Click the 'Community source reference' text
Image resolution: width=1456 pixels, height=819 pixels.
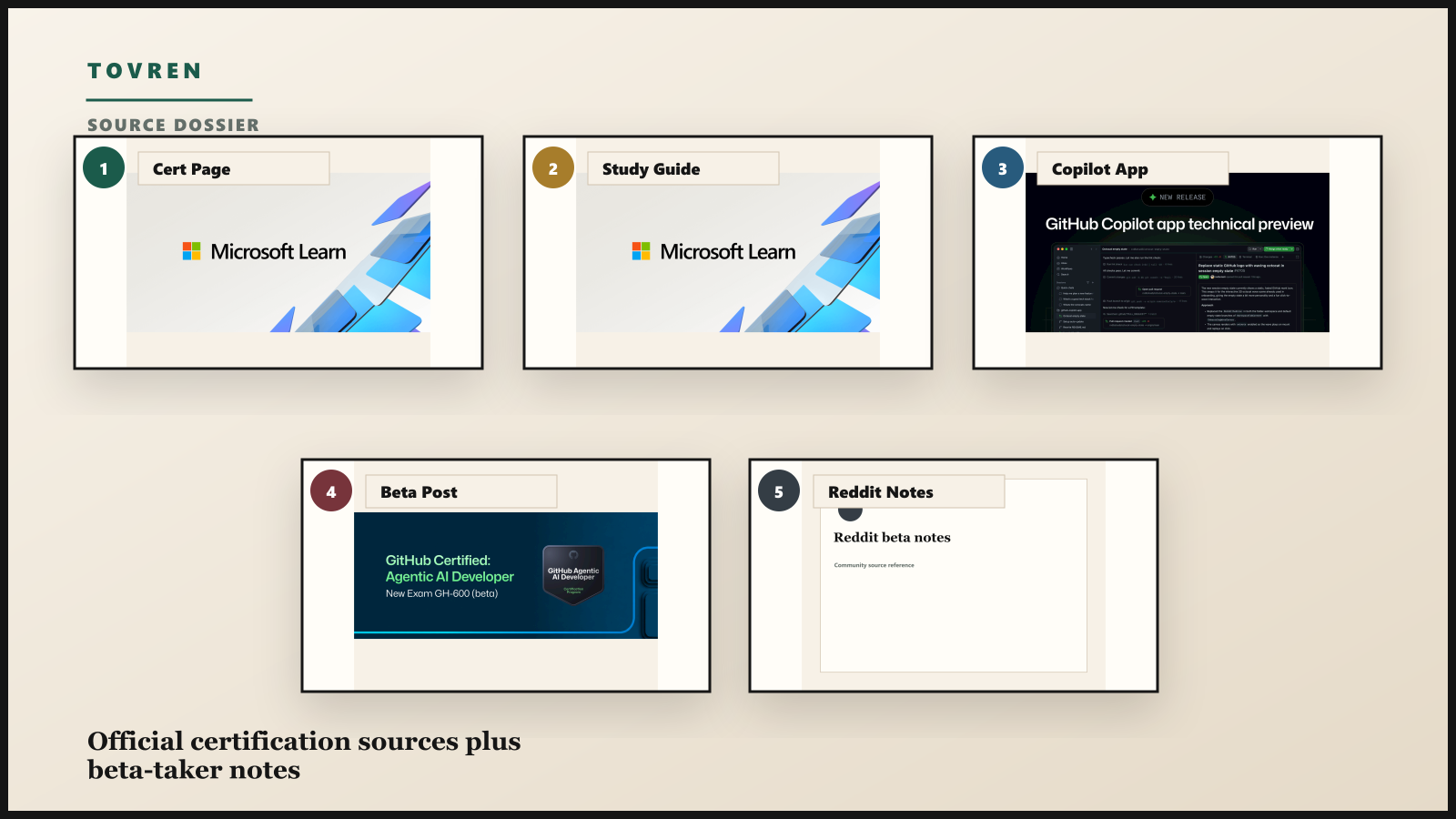coord(875,565)
